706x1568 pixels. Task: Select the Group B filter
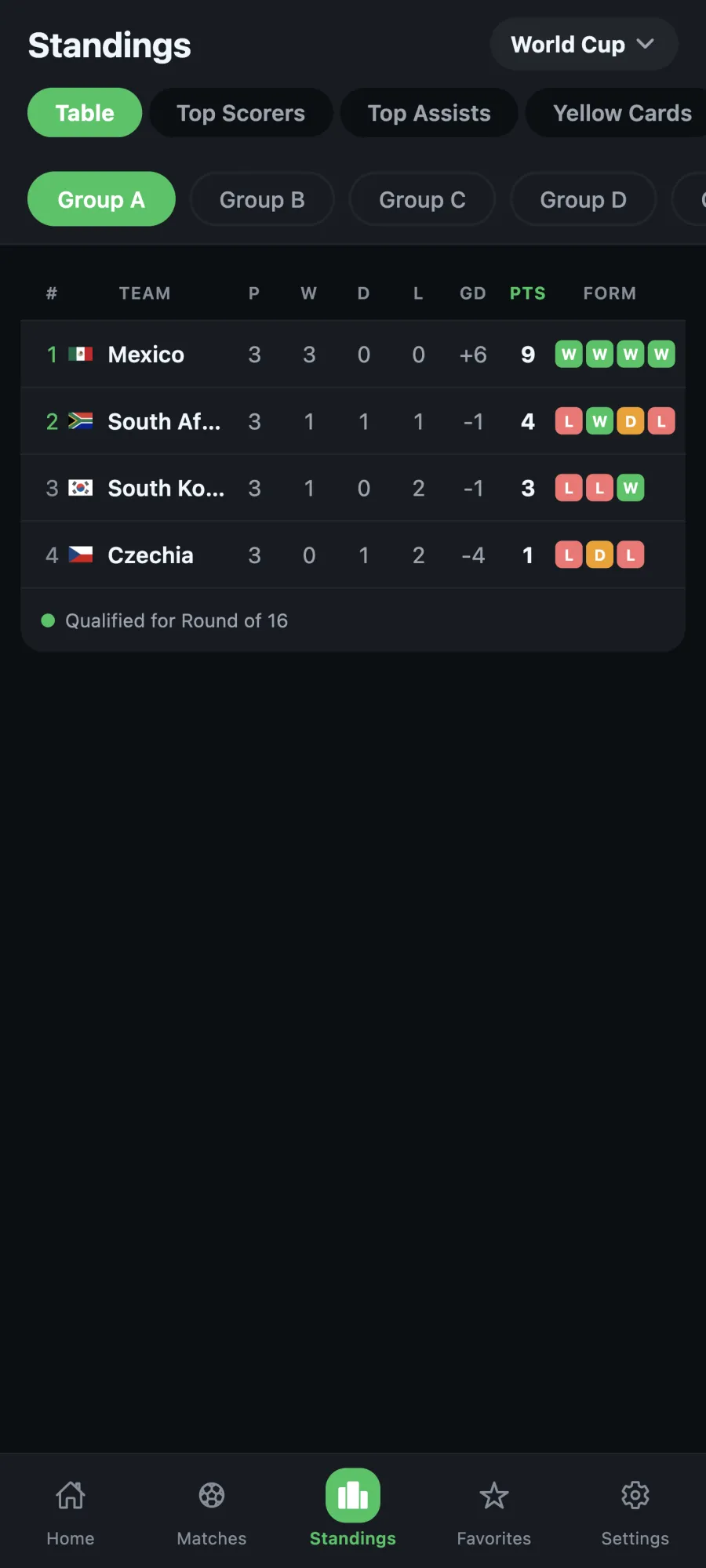click(262, 199)
